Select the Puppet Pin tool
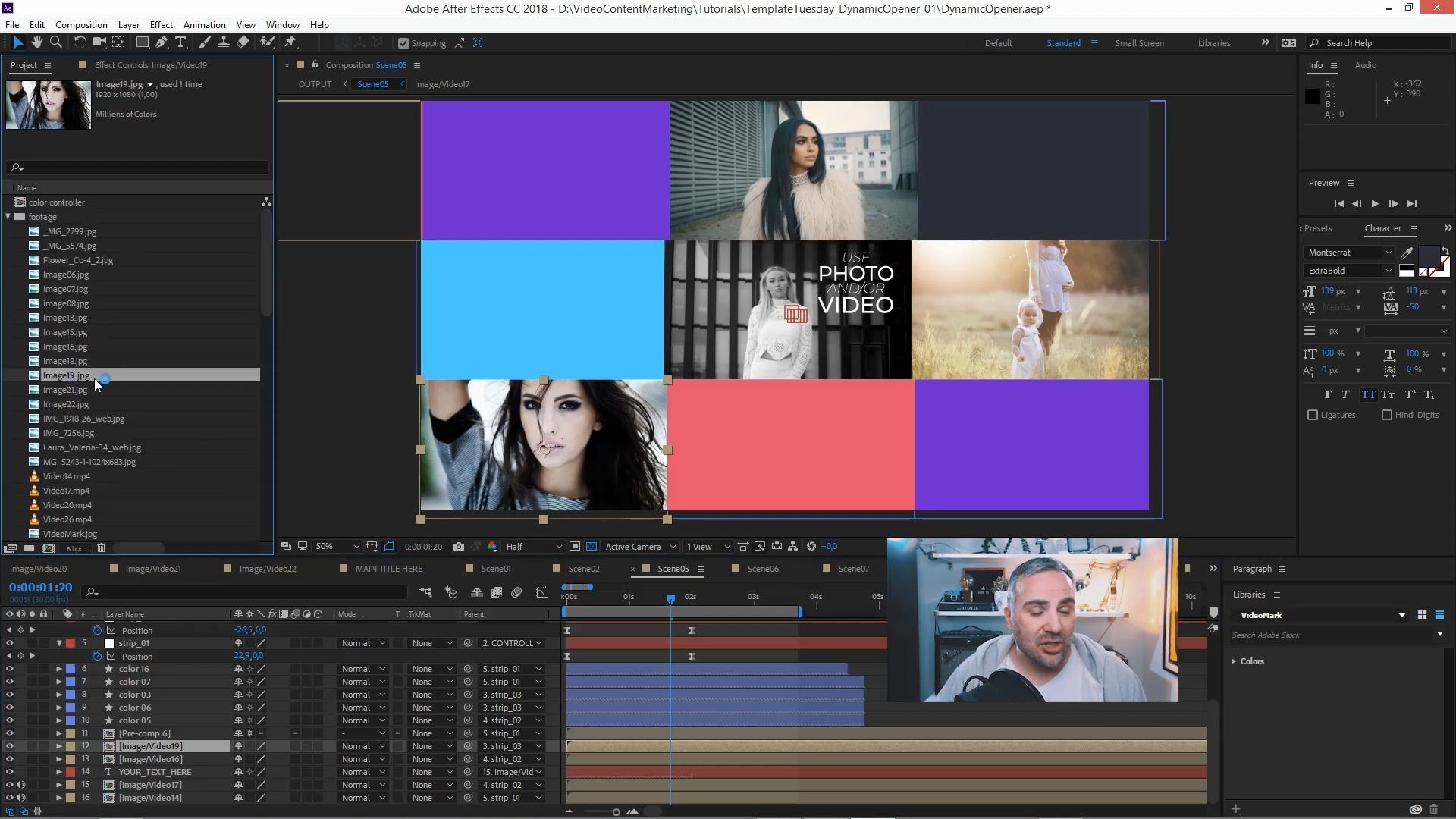 coord(290,42)
